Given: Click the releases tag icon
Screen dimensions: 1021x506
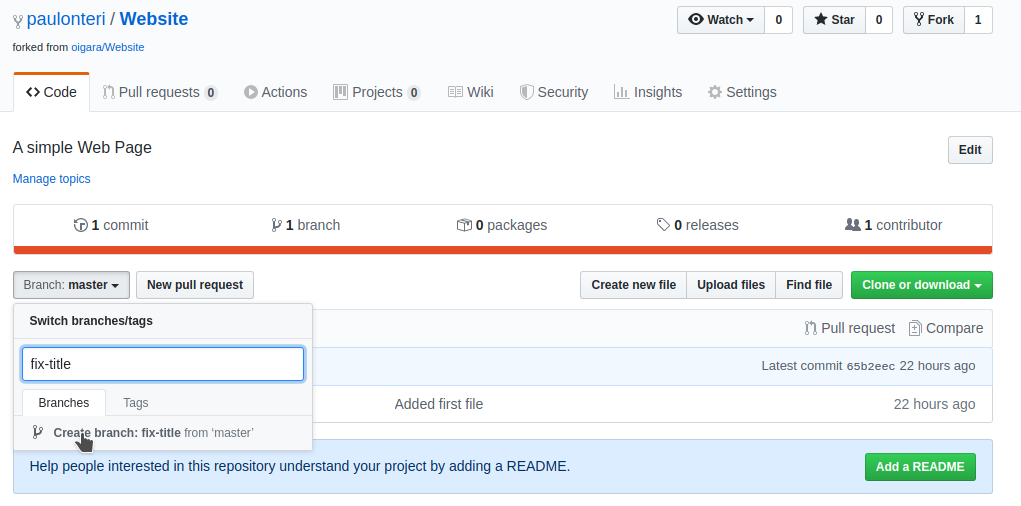Looking at the screenshot, I should [663, 225].
